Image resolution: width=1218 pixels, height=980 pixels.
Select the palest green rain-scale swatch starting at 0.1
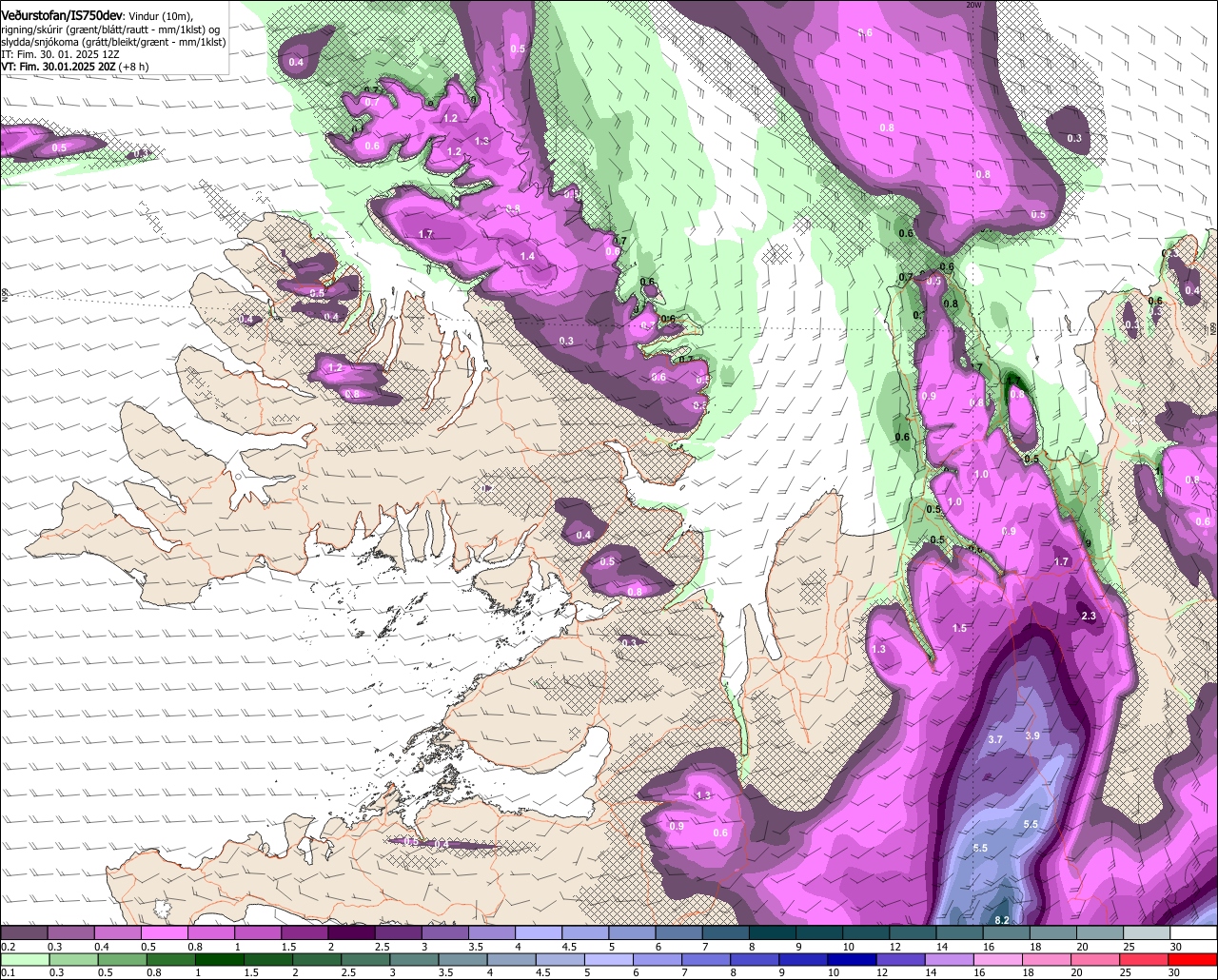[25, 959]
